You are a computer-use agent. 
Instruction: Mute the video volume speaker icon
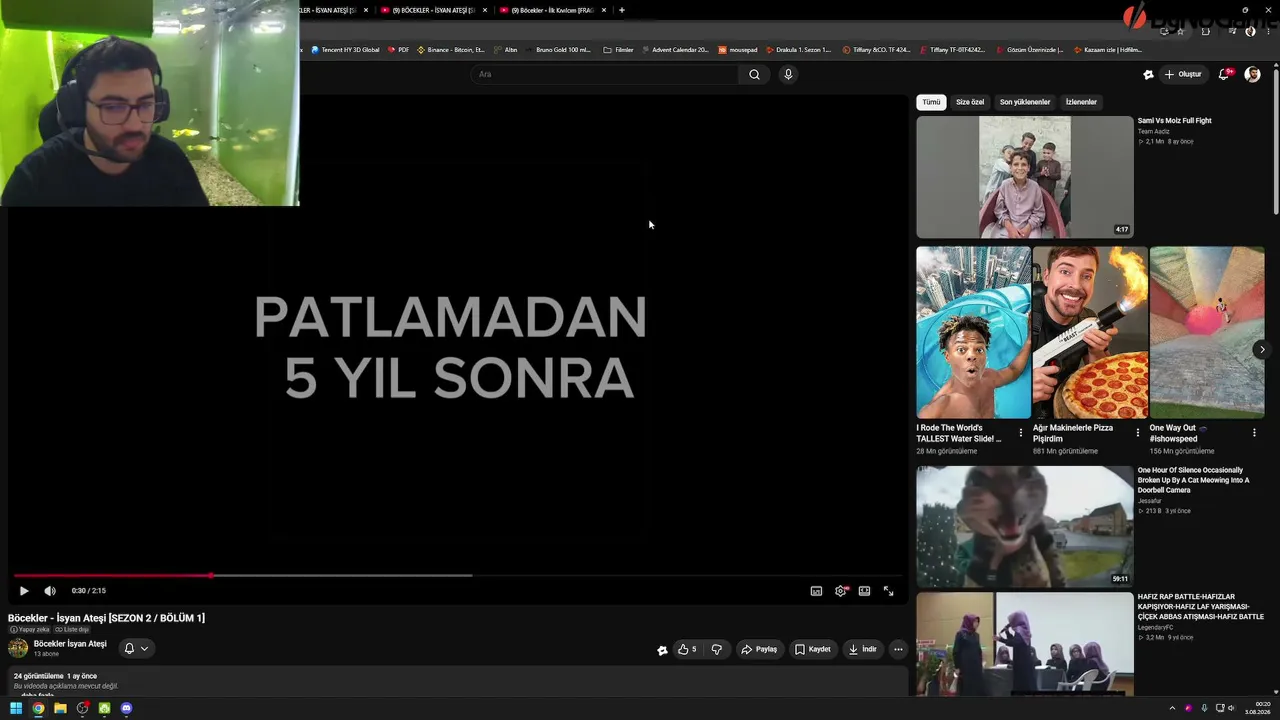tap(50, 591)
